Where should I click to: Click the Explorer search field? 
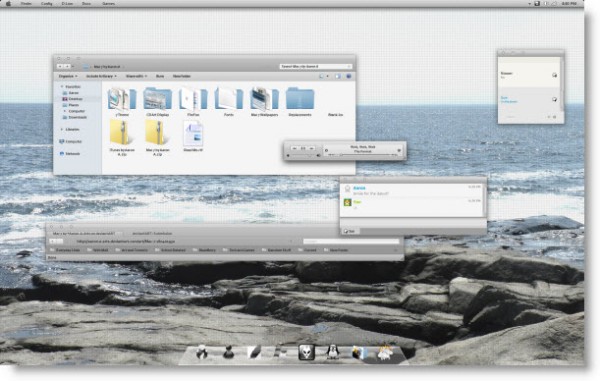click(315, 67)
